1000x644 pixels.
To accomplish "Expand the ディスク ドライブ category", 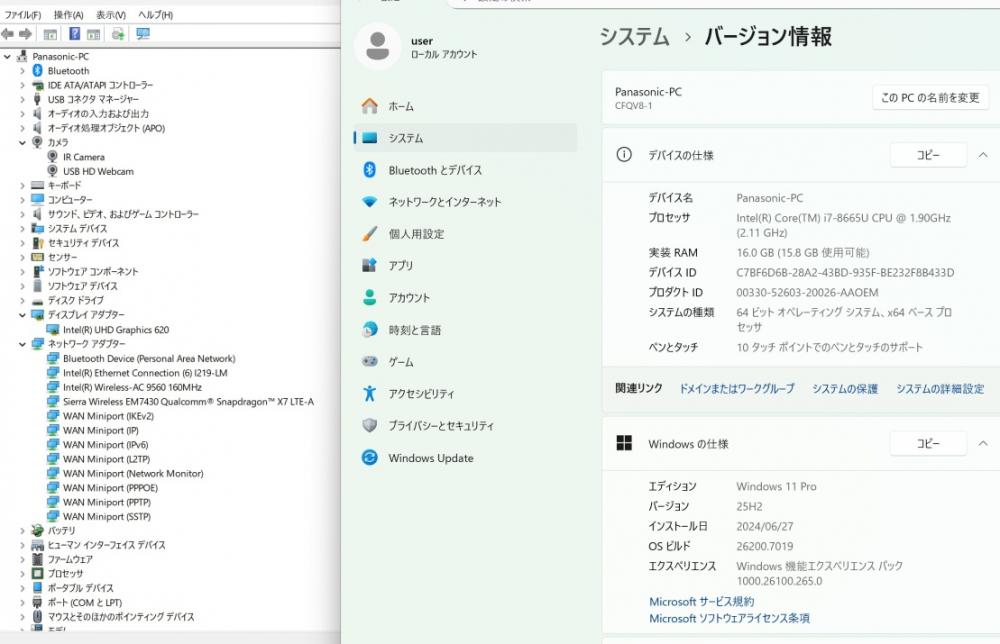I will tap(22, 300).
